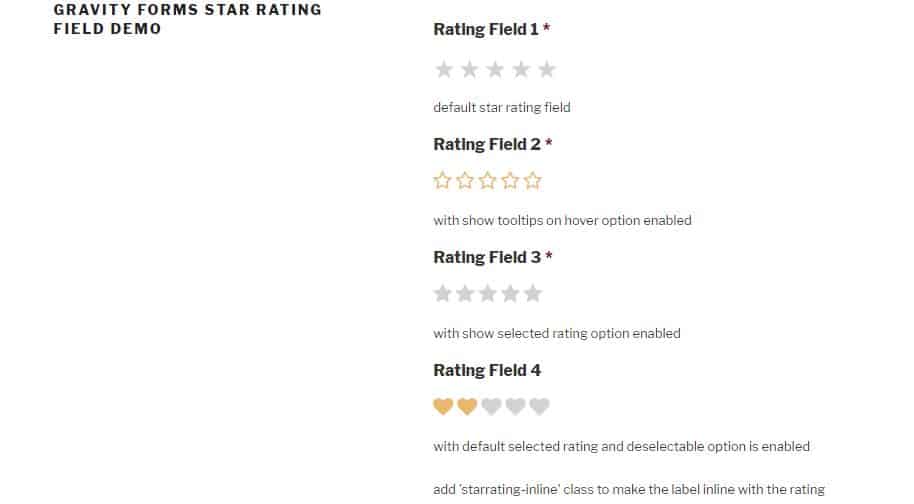Click the Gravity Forms Star Rating Field Demo heading

click(188, 19)
